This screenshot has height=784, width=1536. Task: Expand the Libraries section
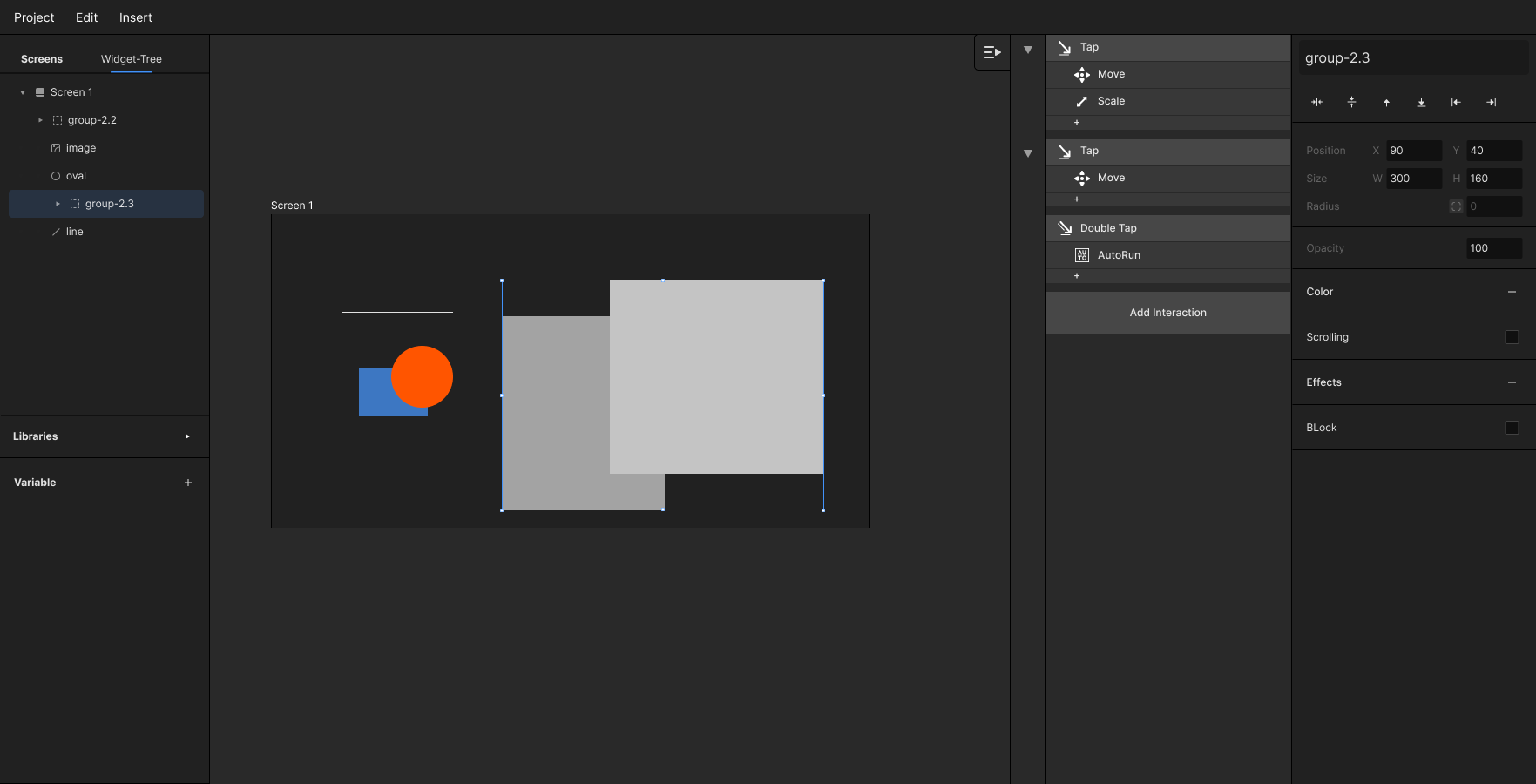click(187, 436)
